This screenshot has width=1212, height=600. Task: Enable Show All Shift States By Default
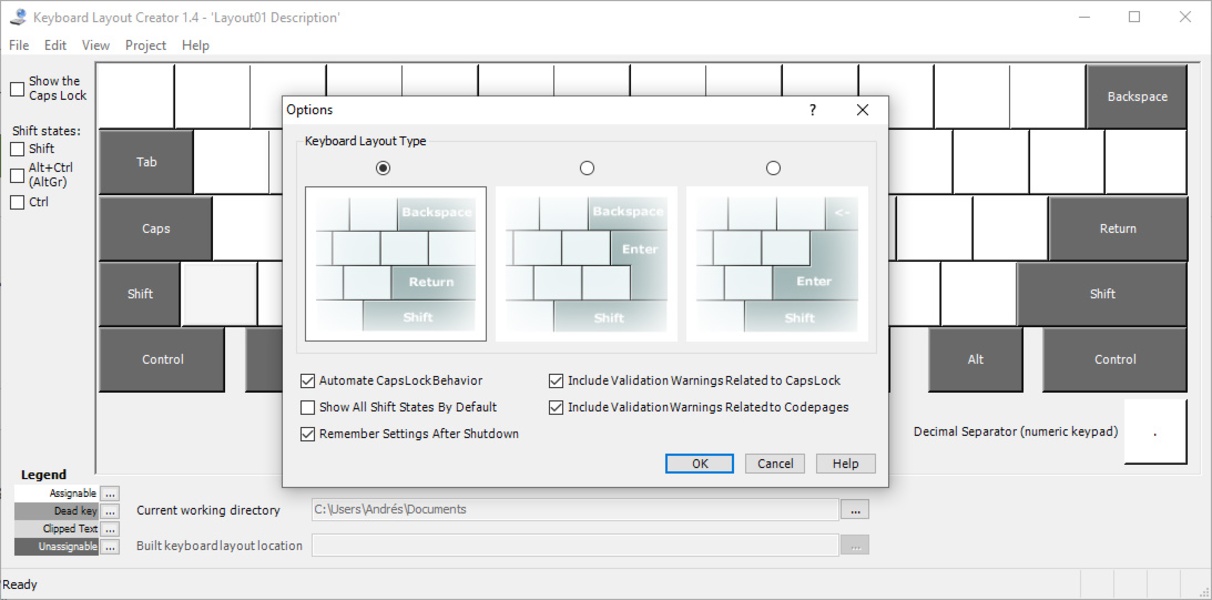coord(308,408)
